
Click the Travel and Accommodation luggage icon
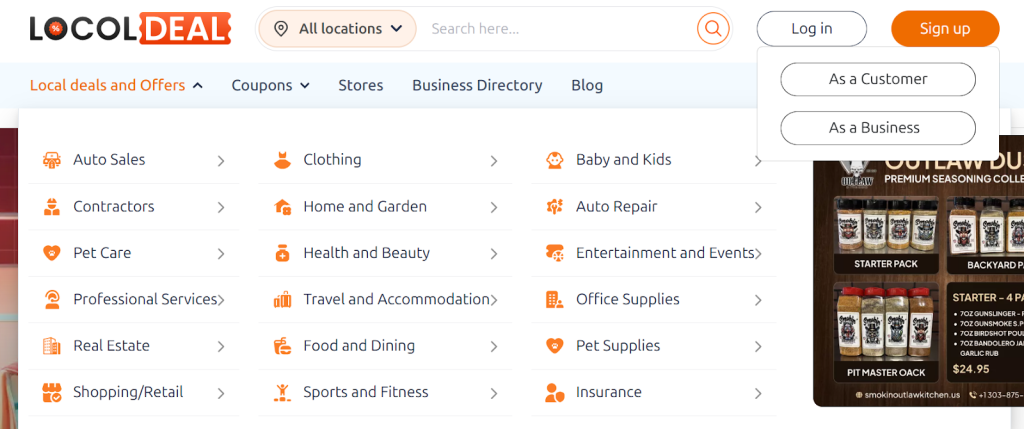[282, 300]
